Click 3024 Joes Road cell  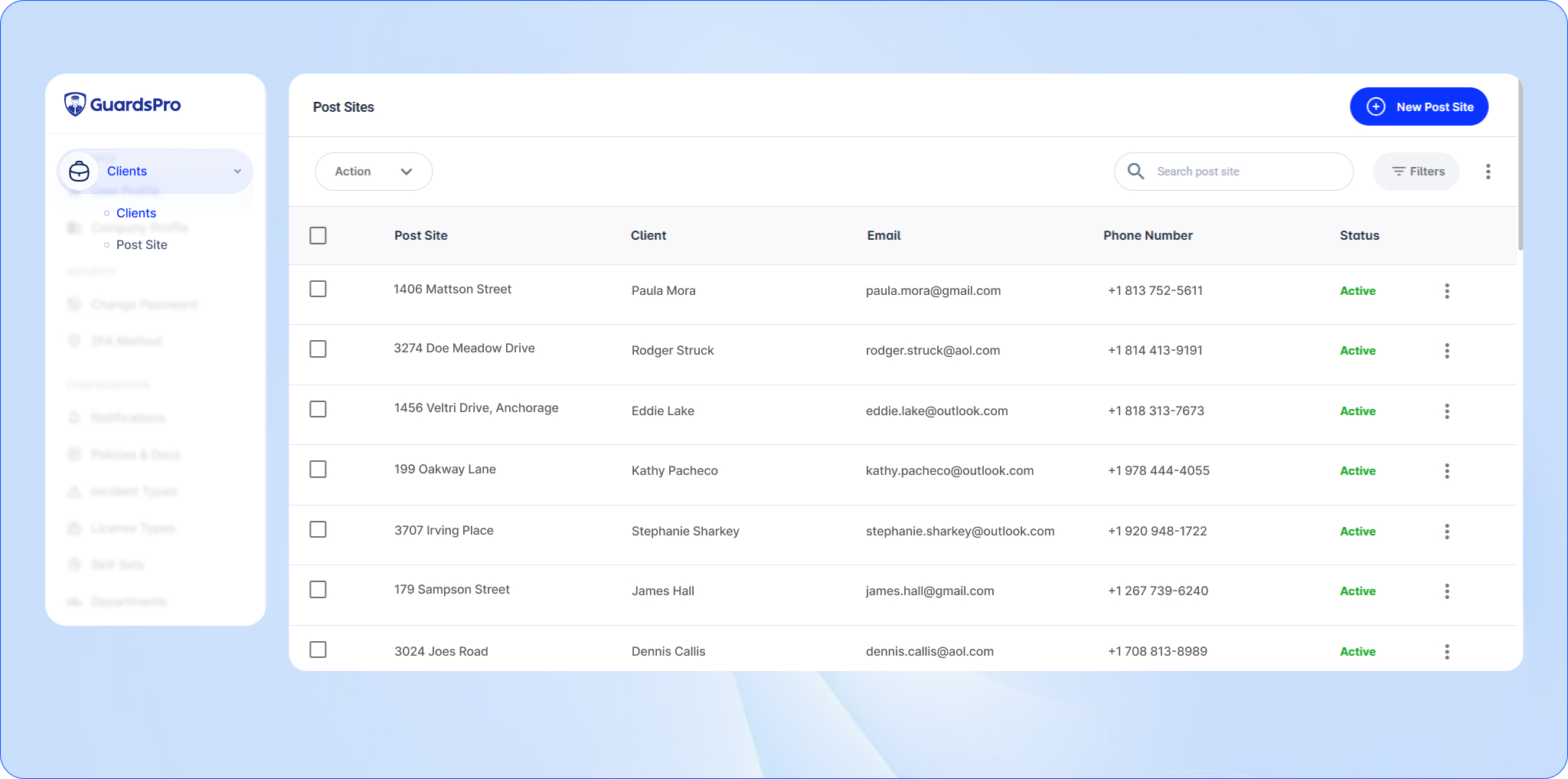pos(441,652)
